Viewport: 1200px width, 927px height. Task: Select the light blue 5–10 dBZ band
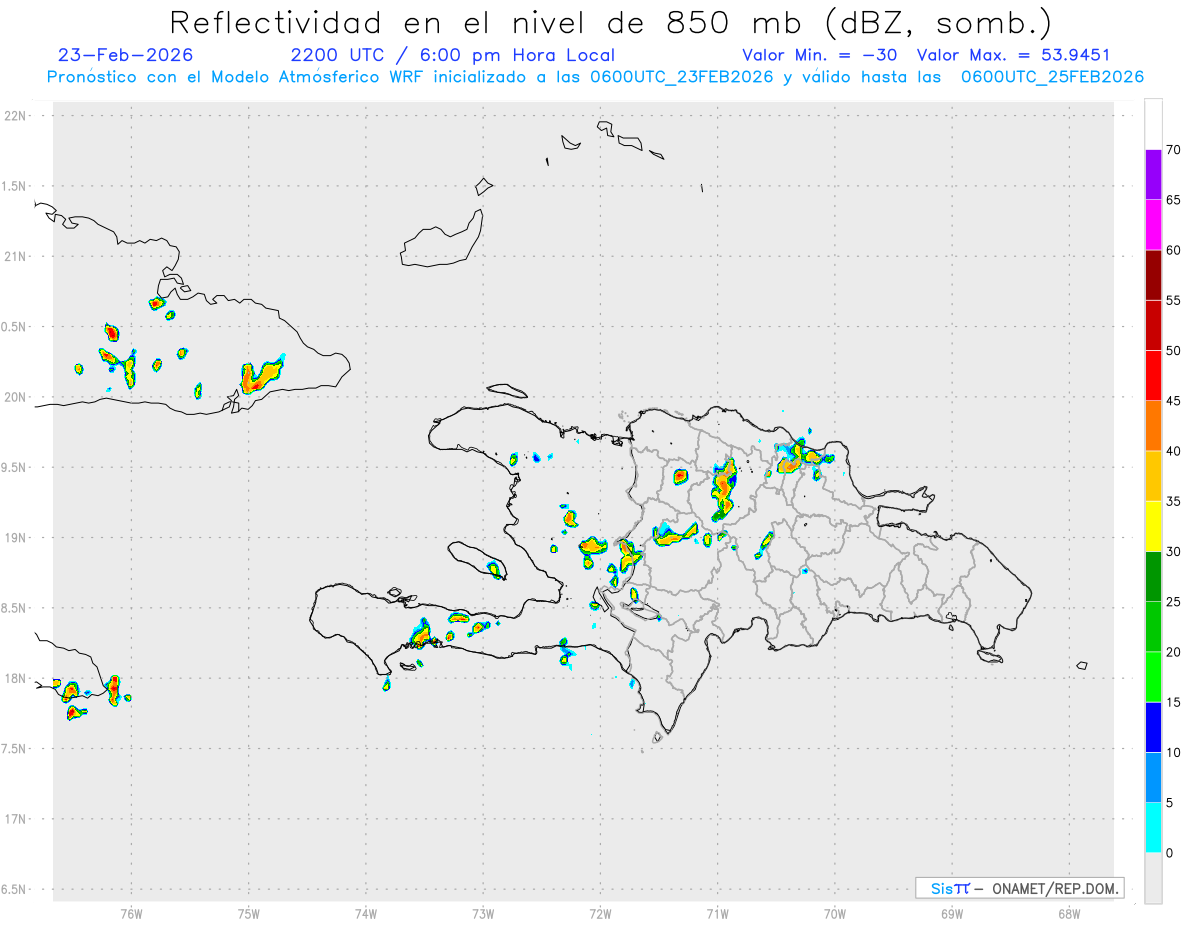(1153, 778)
